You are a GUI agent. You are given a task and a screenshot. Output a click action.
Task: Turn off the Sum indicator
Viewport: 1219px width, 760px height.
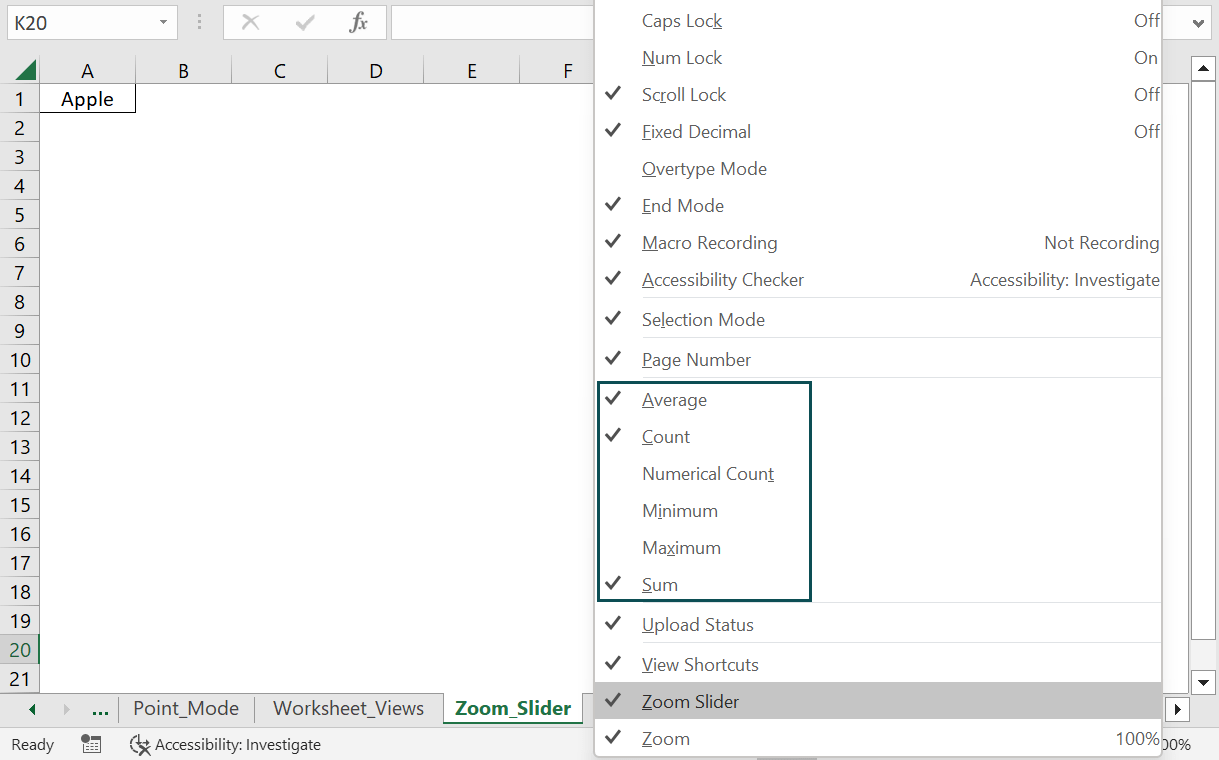(x=660, y=584)
